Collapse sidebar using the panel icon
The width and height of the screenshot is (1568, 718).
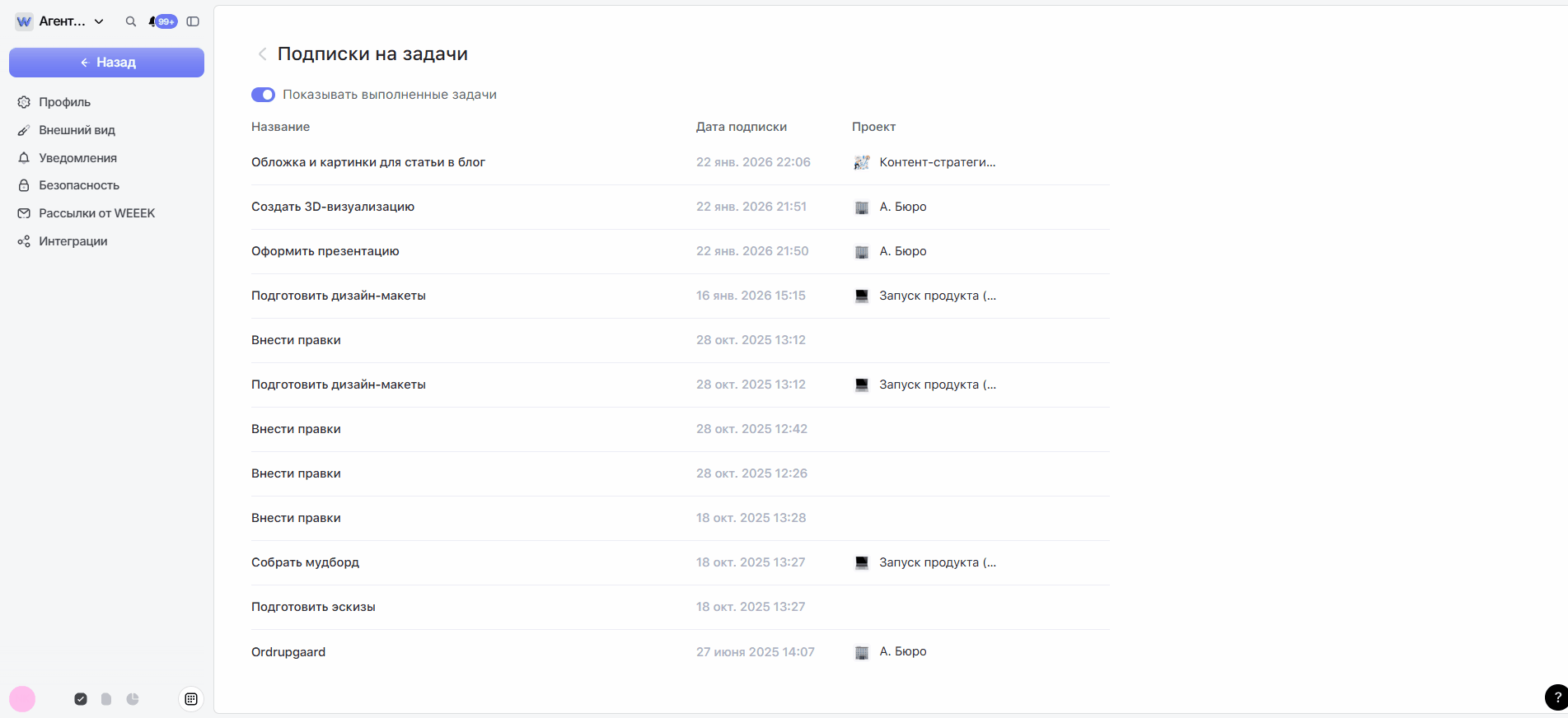click(x=193, y=21)
